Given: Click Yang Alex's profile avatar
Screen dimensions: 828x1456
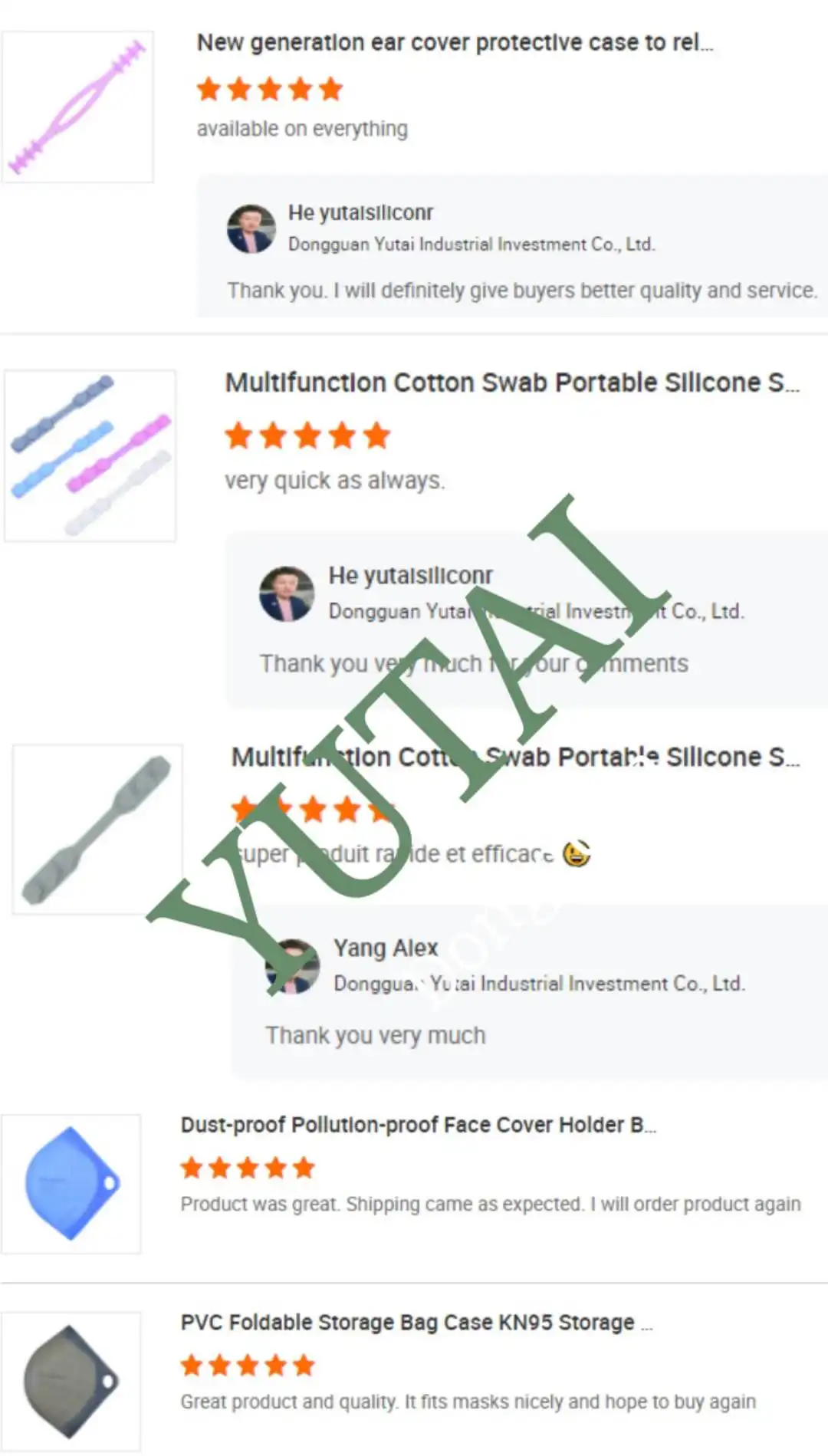Looking at the screenshot, I should pyautogui.click(x=292, y=966).
